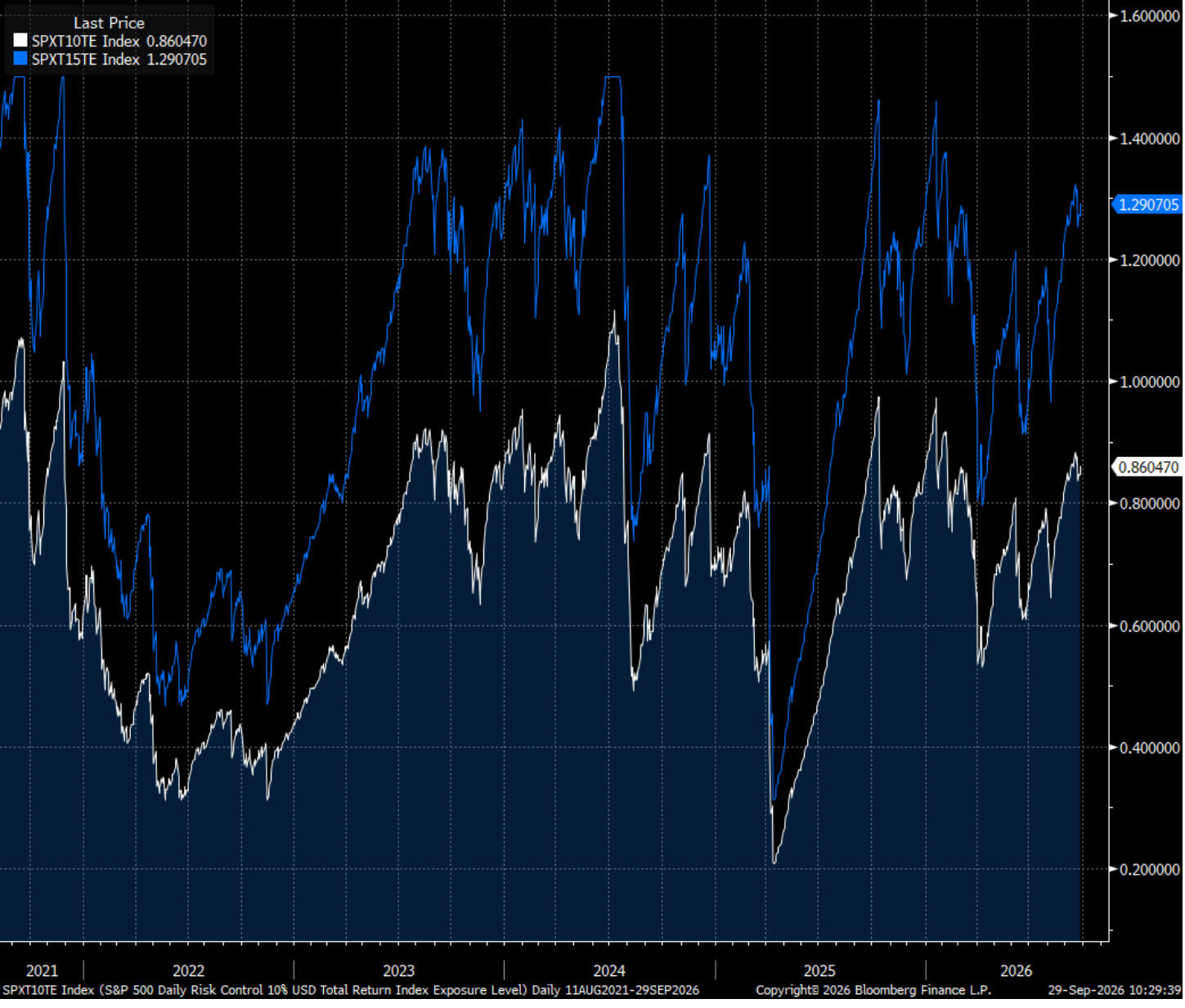This screenshot has height=1008, width=1185.
Task: Click the 2025 label on the time axis
Action: tap(819, 971)
